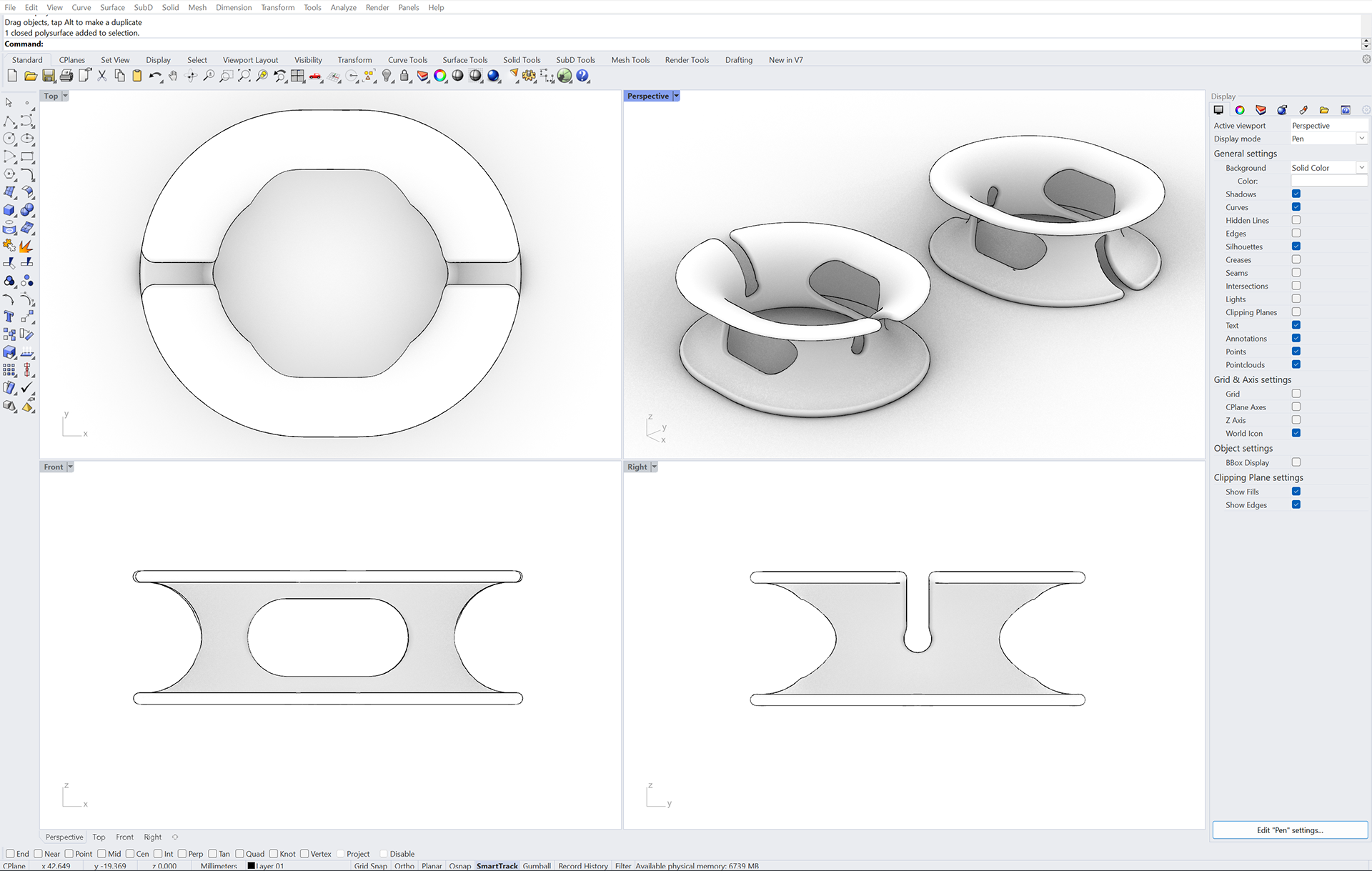Switch to the Mesh Tools toolbar tab
Image resolution: width=1372 pixels, height=871 pixels.
coord(630,60)
